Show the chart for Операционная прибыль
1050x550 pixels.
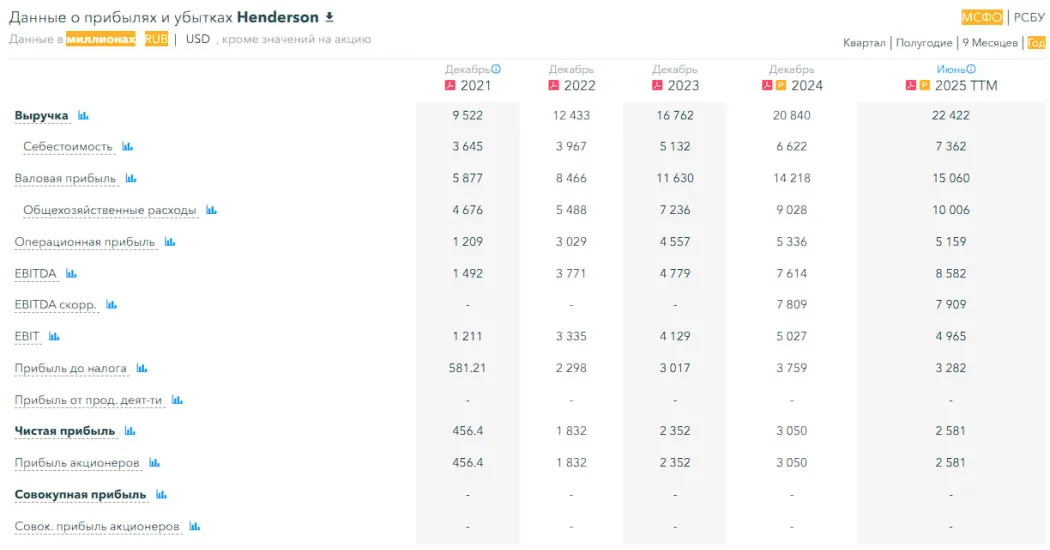(169, 242)
